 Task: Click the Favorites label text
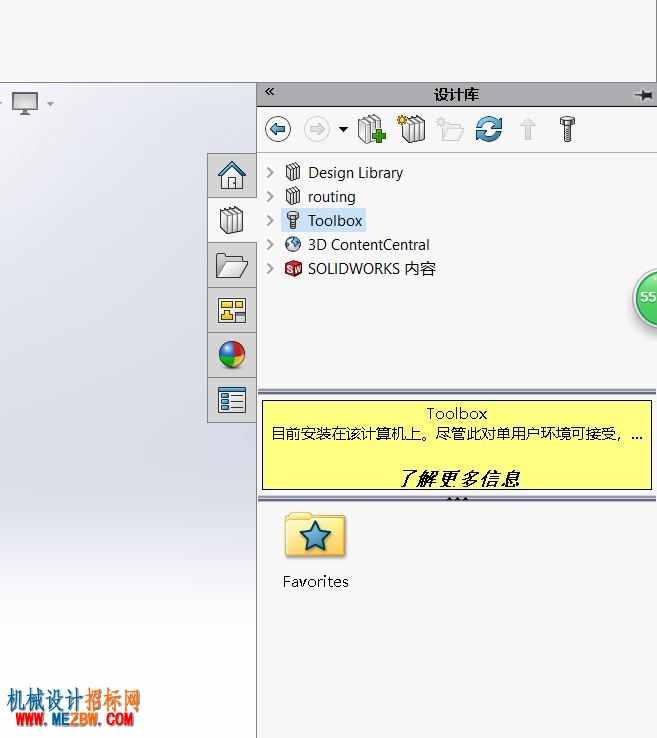click(x=315, y=582)
